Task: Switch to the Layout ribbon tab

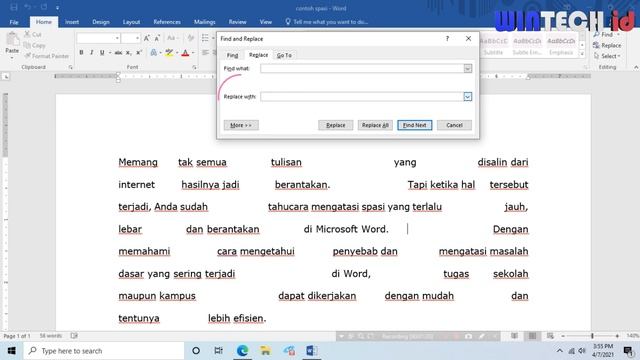Action: [x=131, y=22]
